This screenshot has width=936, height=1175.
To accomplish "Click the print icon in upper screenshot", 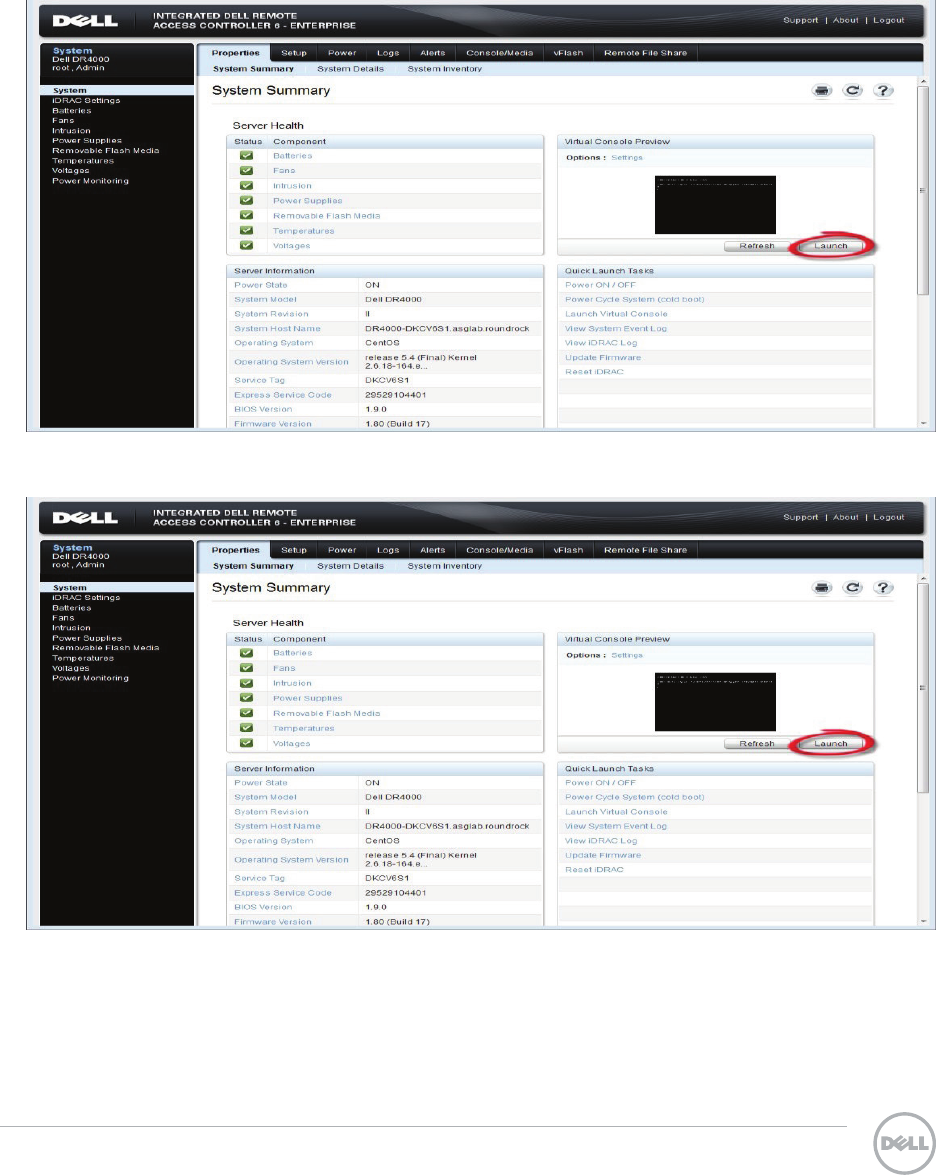I will (822, 91).
